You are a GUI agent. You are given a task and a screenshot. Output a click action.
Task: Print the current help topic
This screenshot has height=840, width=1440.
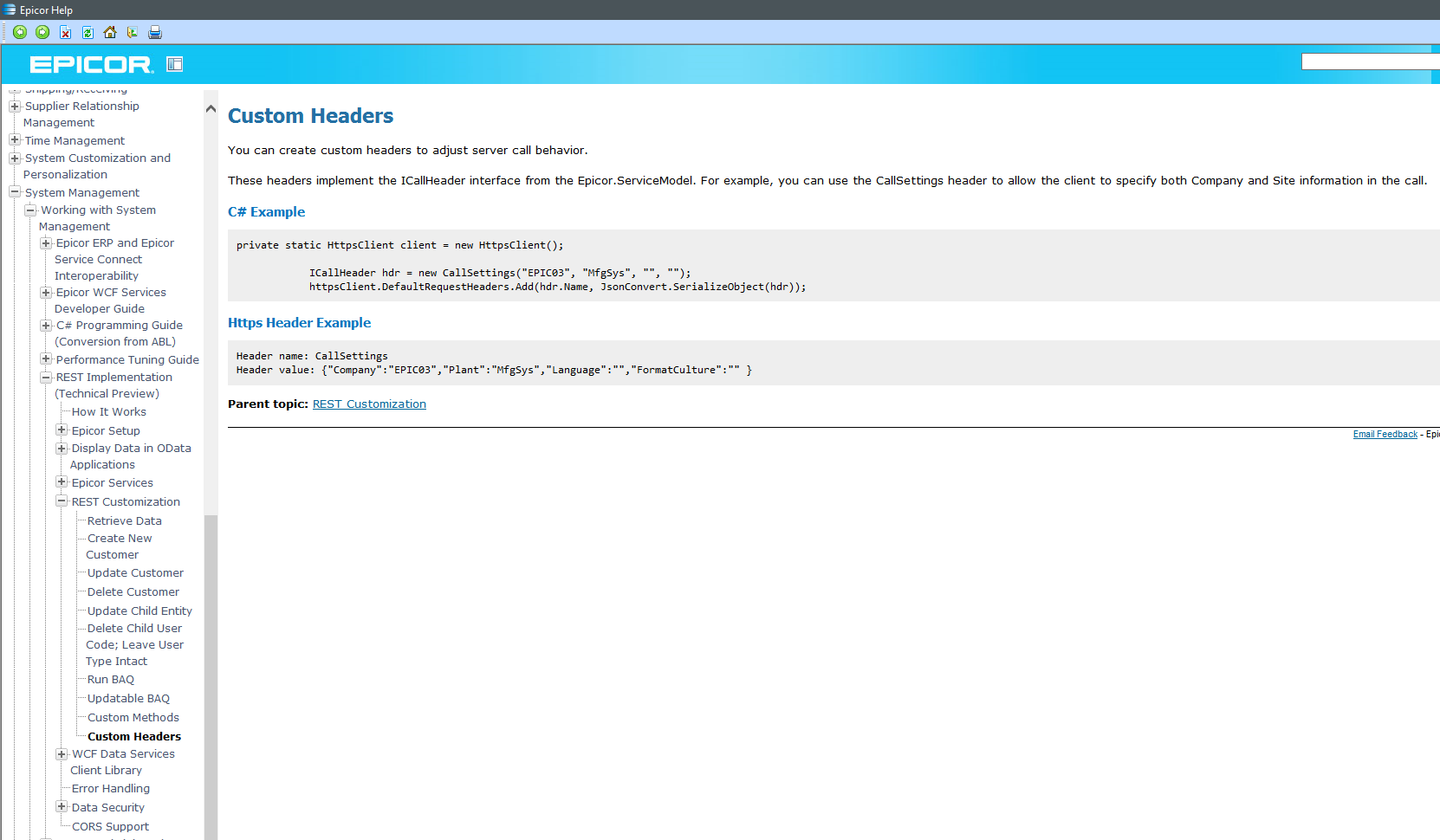point(155,32)
